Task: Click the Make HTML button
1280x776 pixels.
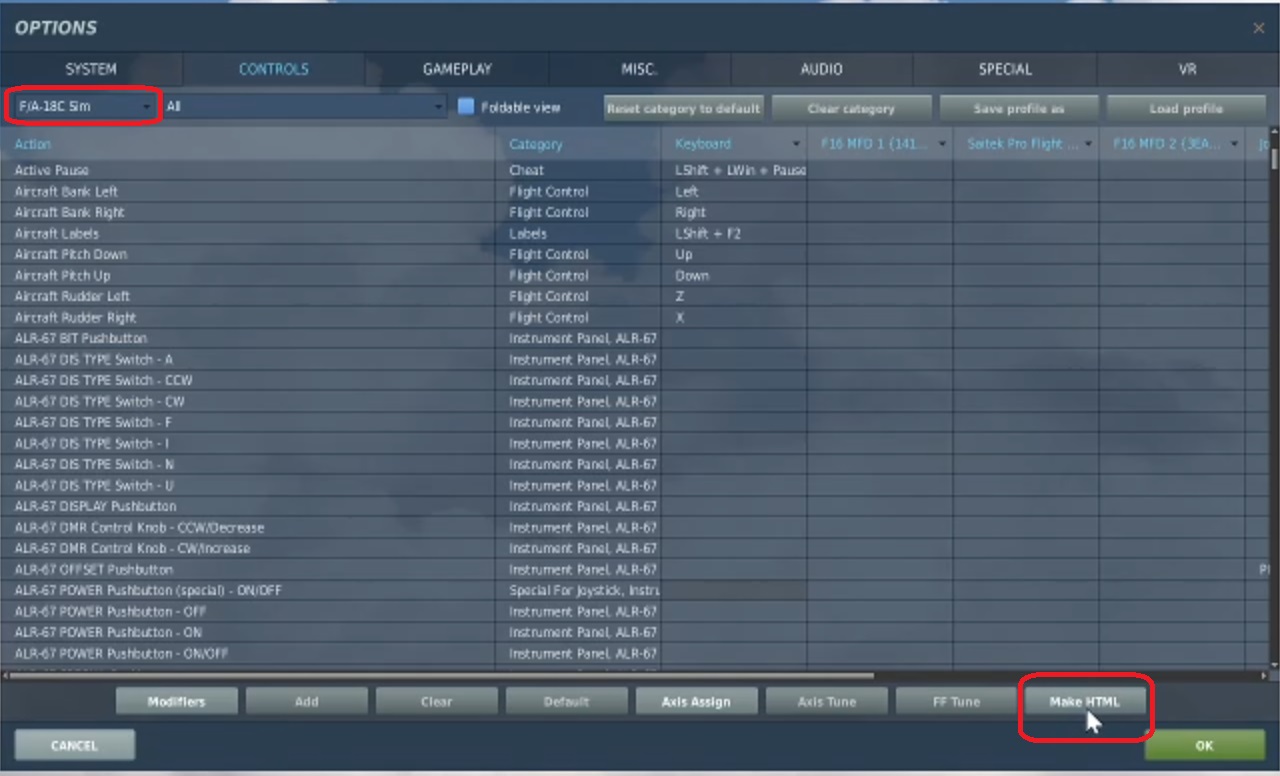Action: pos(1084,702)
